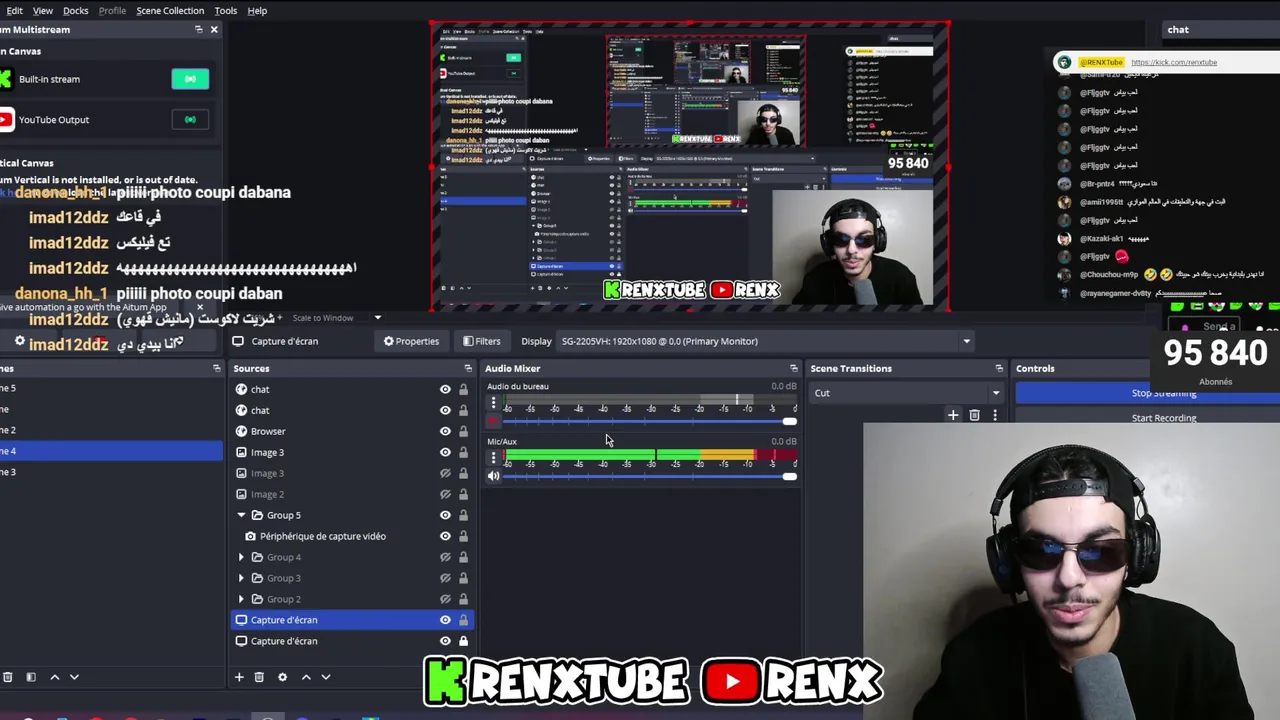Pop out the Sources dock

point(467,368)
